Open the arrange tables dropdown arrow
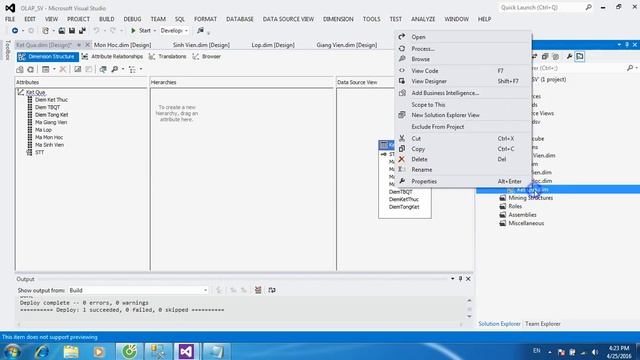 coord(141,69)
